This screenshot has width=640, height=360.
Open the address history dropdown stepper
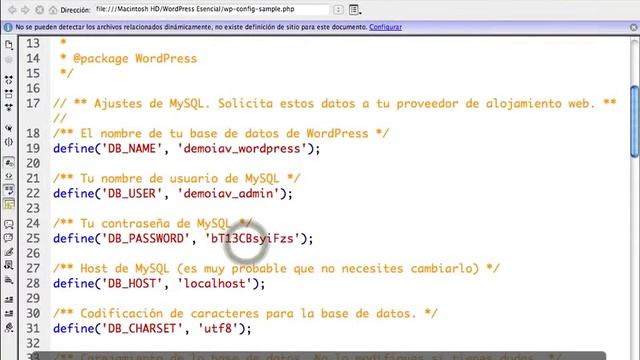click(338, 9)
